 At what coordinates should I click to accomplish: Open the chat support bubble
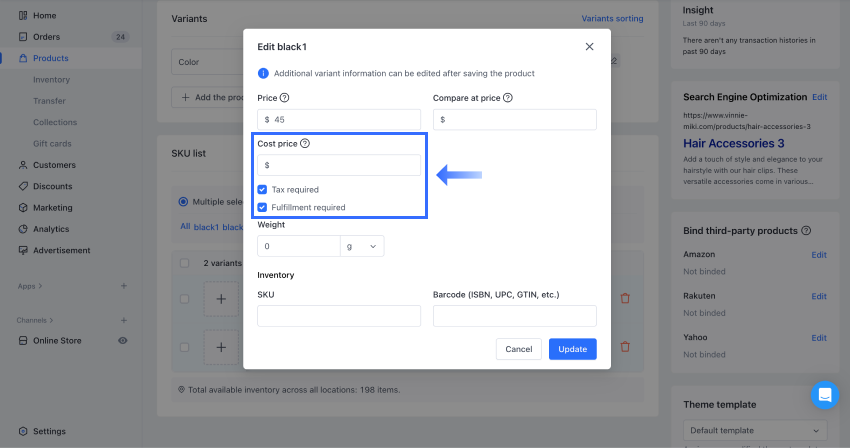click(x=825, y=395)
